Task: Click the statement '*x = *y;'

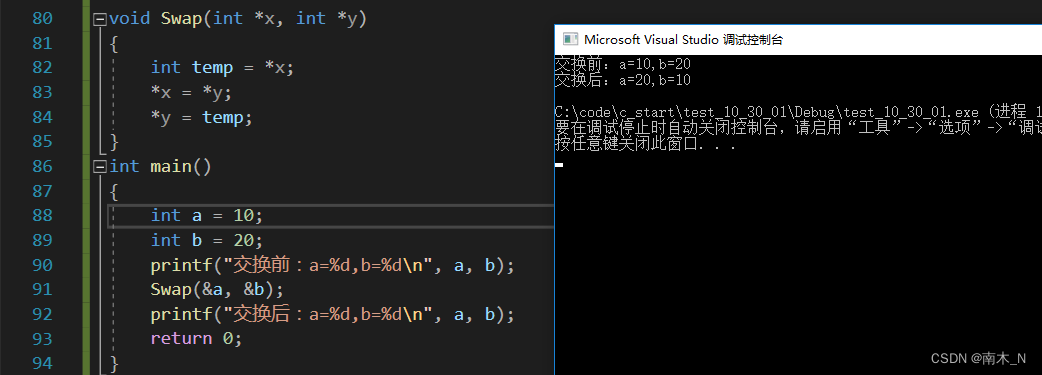Action: click(191, 92)
